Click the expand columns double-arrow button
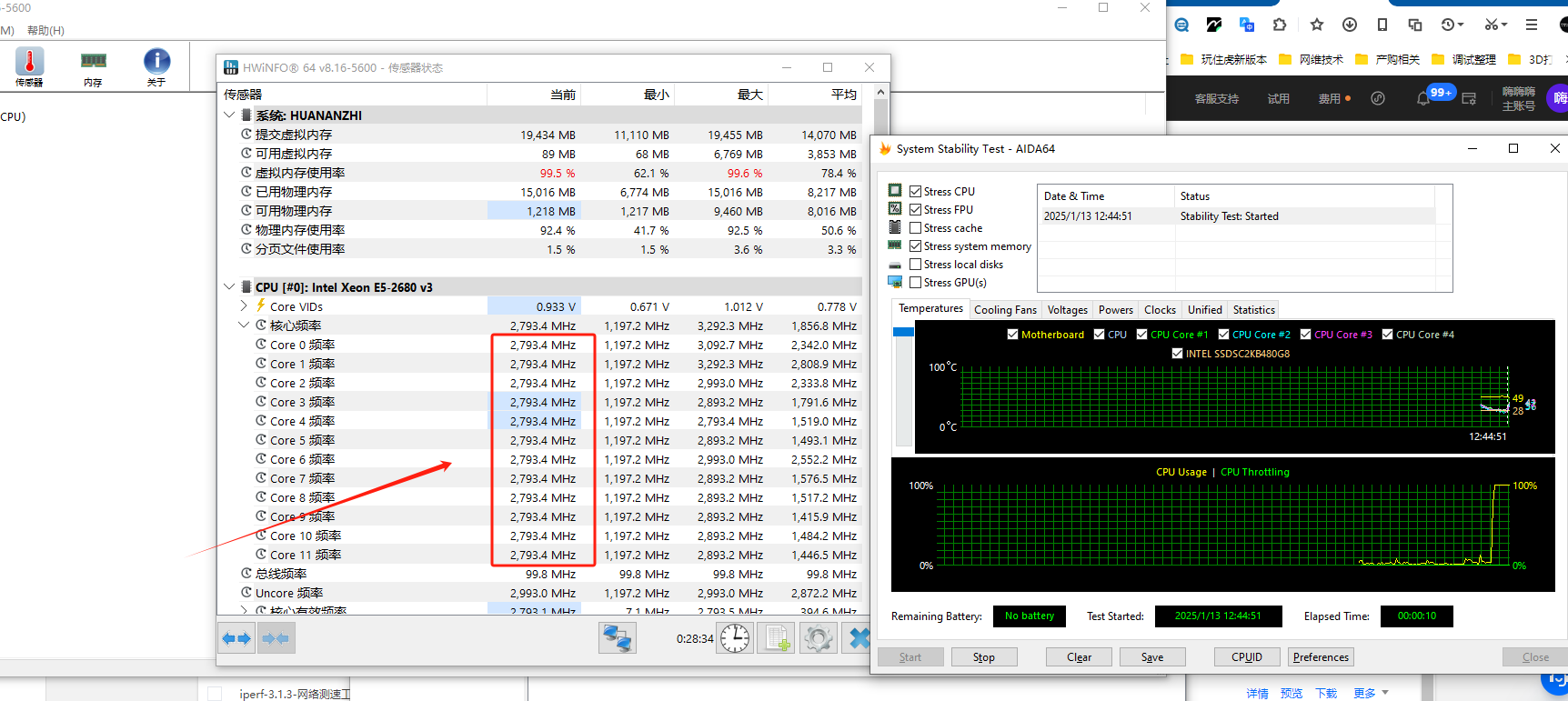 coord(236,638)
